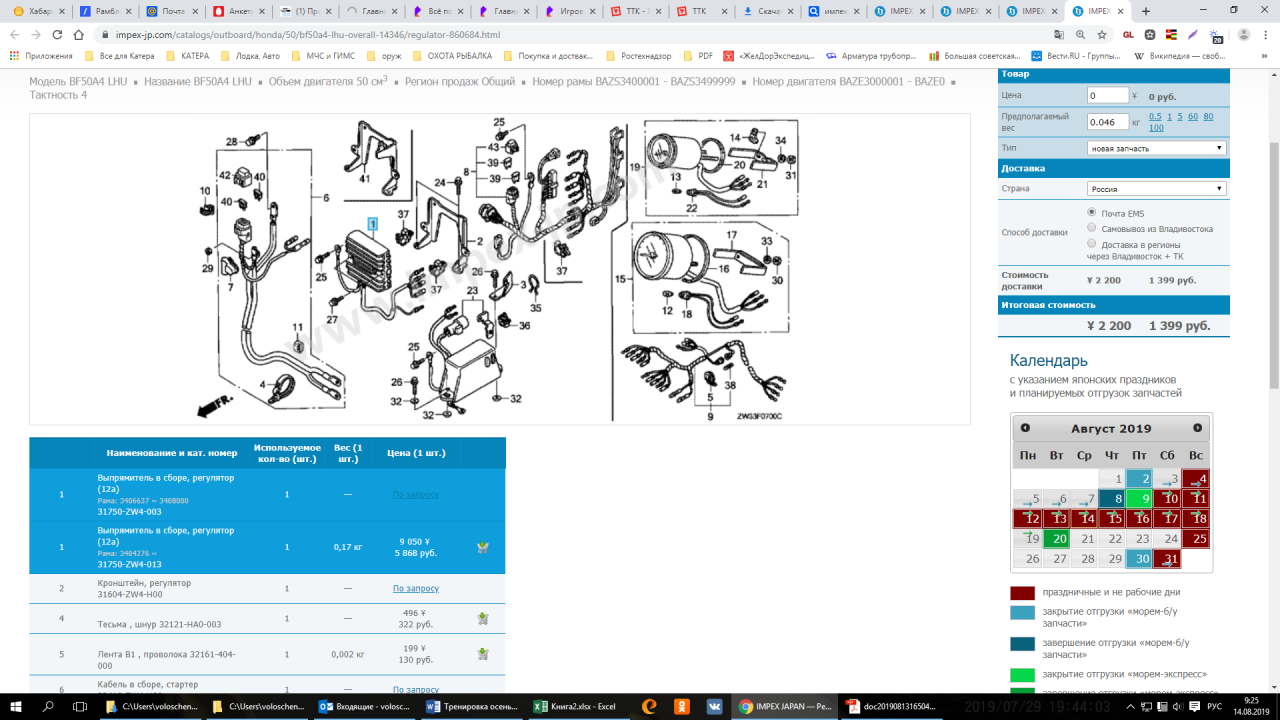Screen dimensions: 1280x720
Task: Open the Приложения apps shortcut in bookmarks bar
Action: 42,56
